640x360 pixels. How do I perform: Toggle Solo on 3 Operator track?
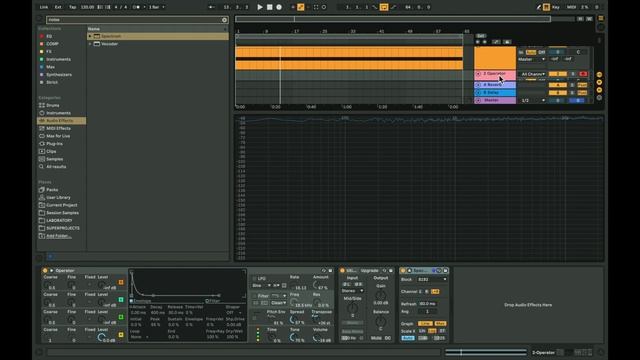point(573,74)
